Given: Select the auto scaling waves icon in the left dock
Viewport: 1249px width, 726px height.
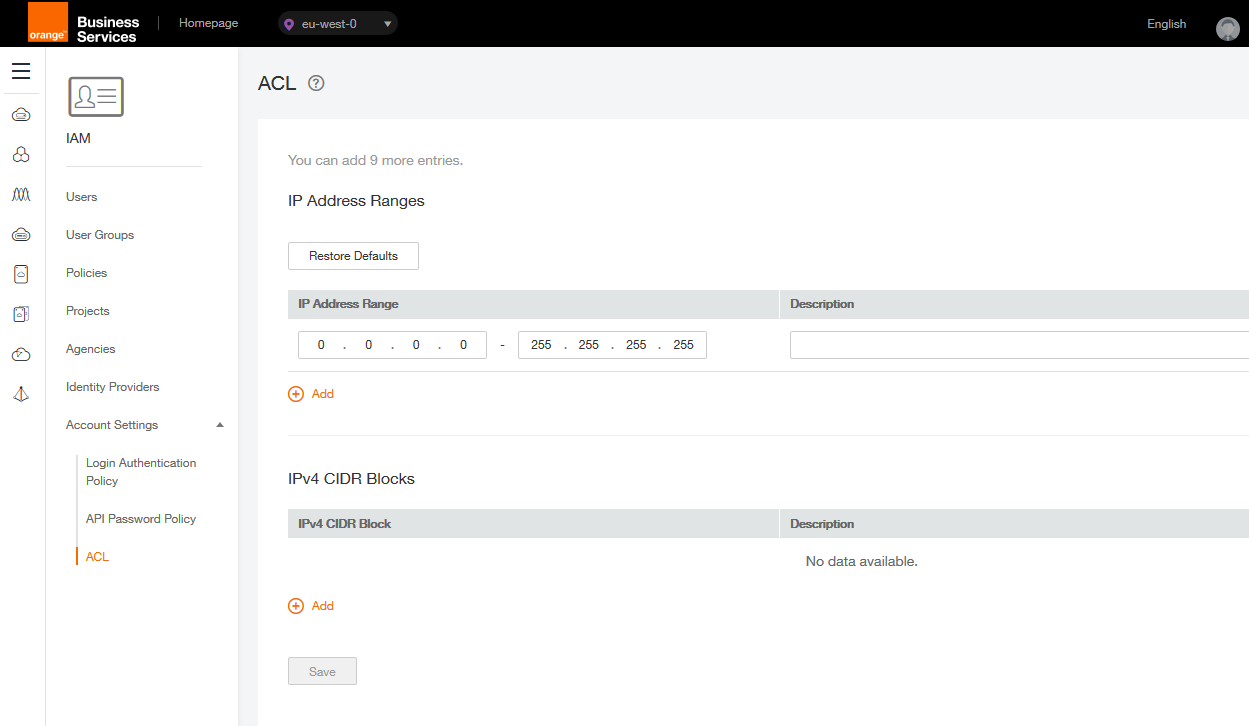Looking at the screenshot, I should (21, 194).
